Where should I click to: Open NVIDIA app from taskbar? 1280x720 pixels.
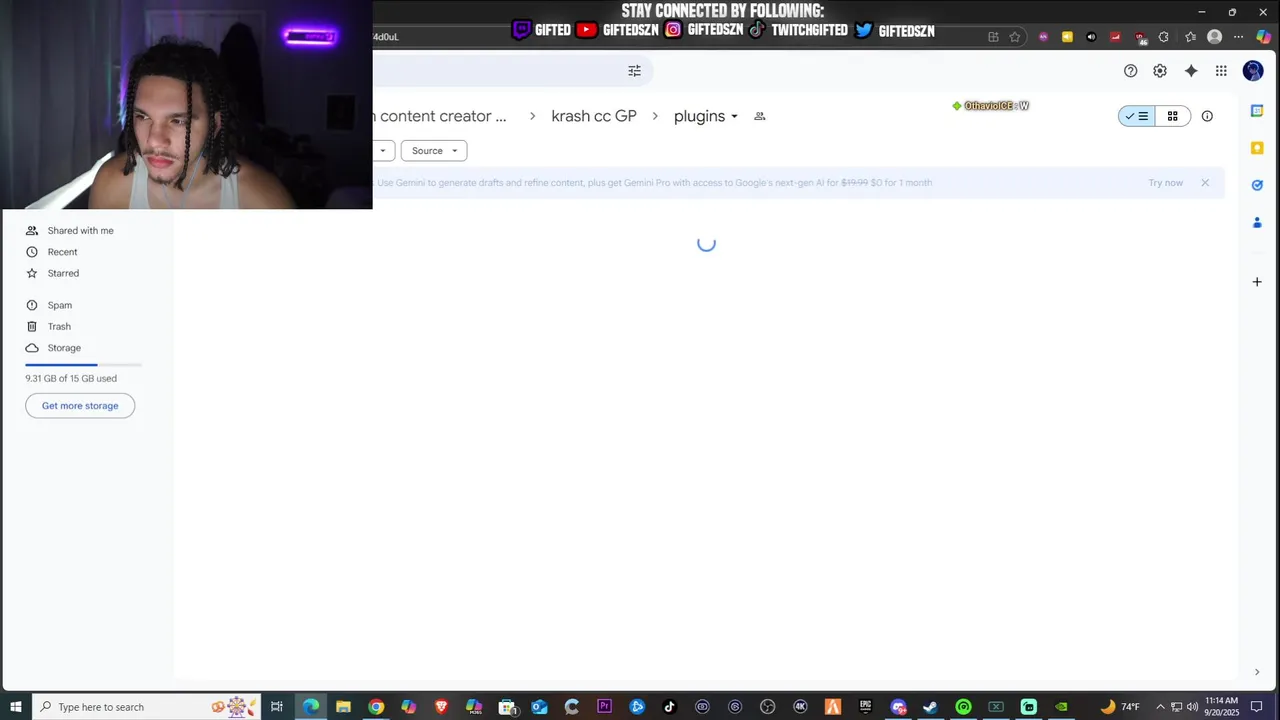[x=1061, y=707]
